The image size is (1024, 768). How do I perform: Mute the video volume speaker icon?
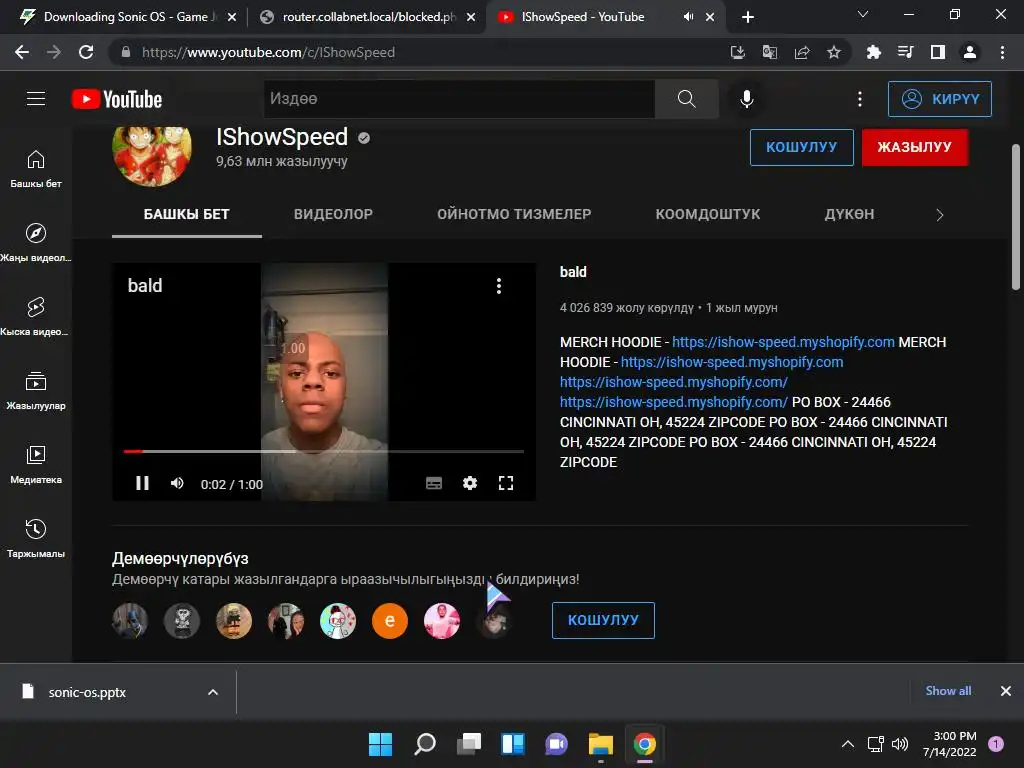click(177, 483)
